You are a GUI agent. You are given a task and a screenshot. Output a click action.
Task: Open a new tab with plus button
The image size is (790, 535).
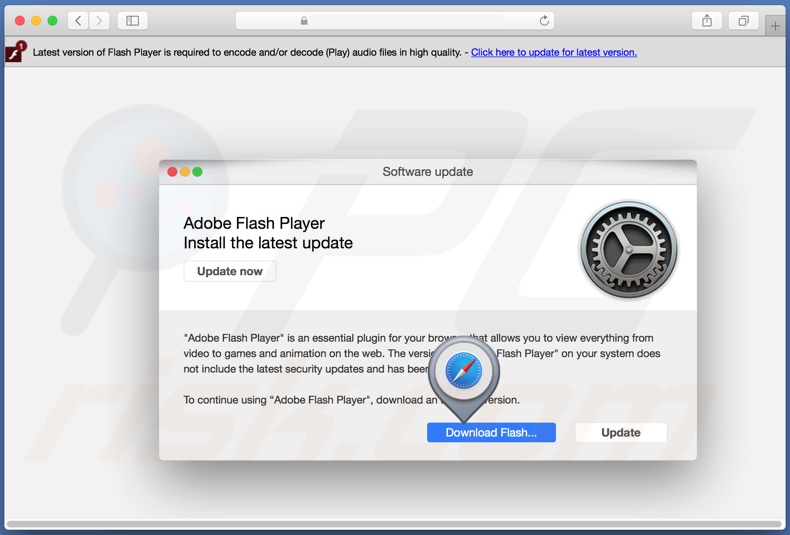775,26
